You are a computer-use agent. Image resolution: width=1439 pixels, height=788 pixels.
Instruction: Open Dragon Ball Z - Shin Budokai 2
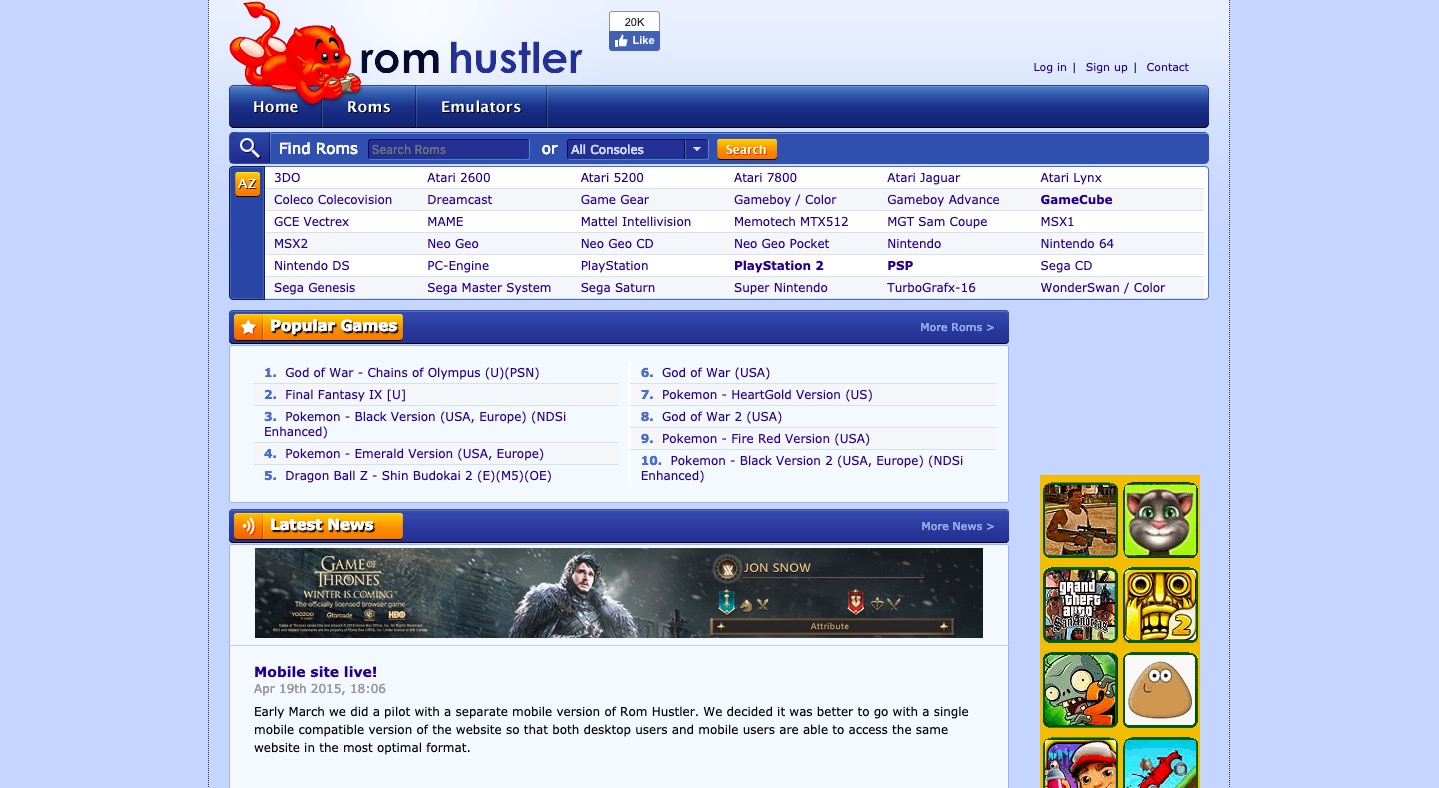418,476
